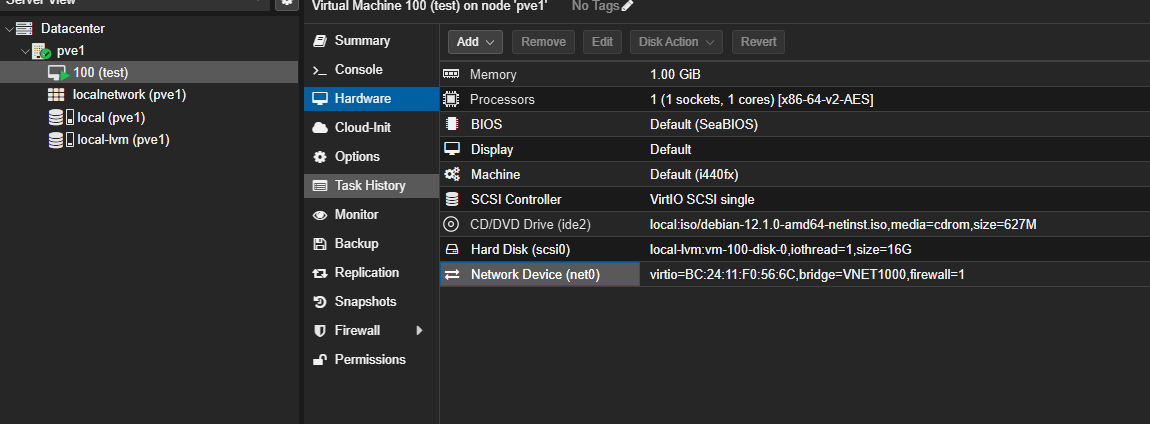Click the gear icon in Server View header
The image size is (1150, 424).
point(287,3)
